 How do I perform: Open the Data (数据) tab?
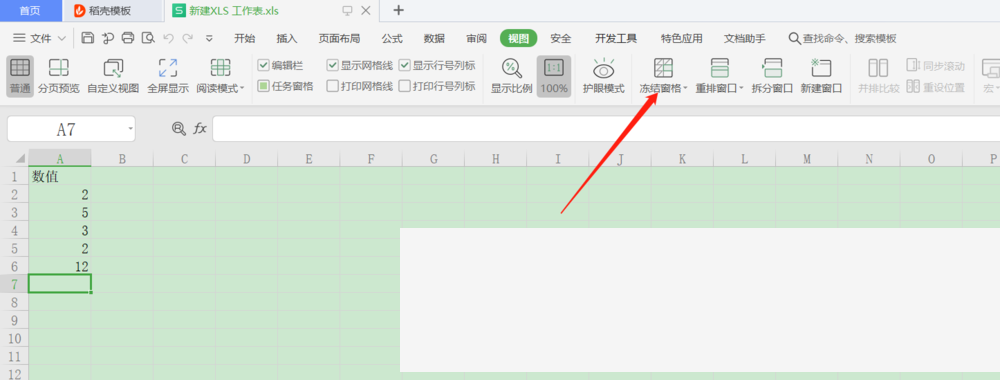[434, 38]
